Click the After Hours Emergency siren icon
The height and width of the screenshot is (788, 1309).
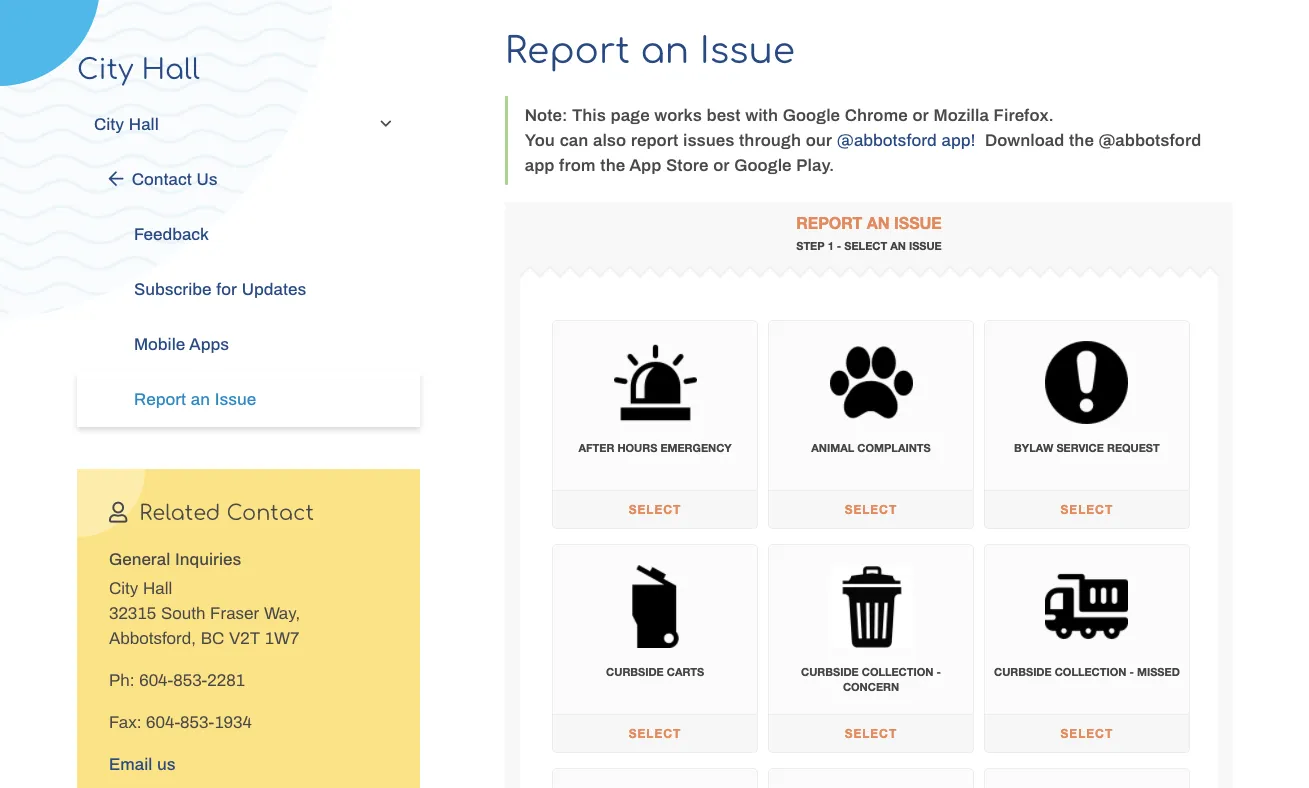(655, 382)
